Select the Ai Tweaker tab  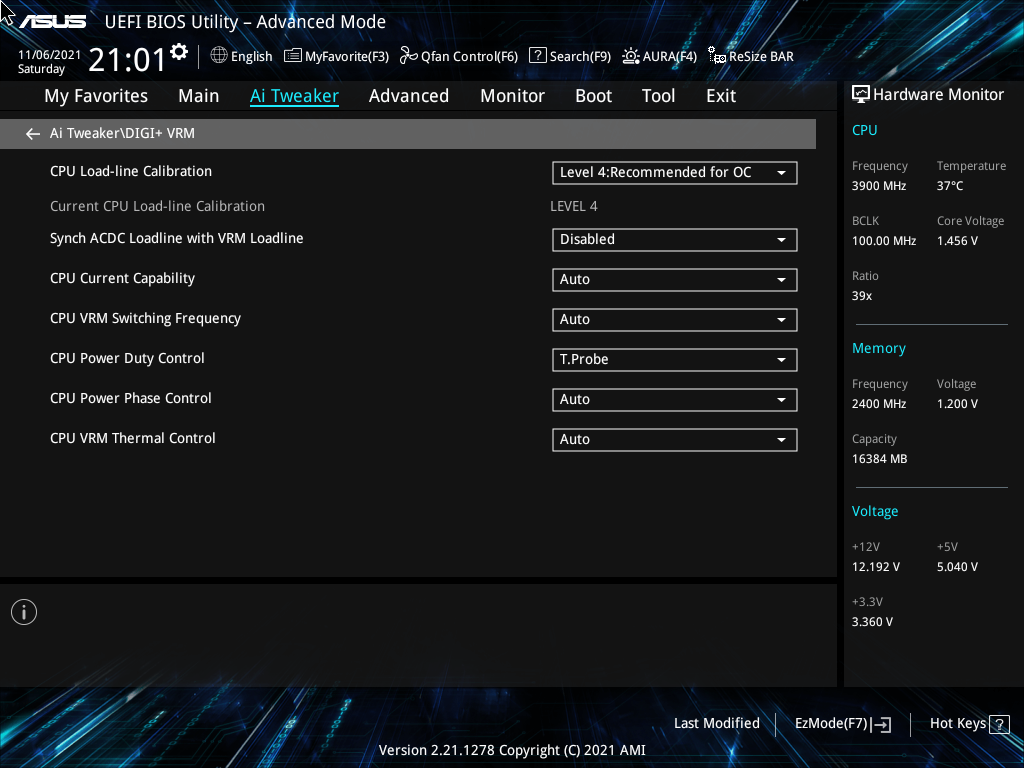pyautogui.click(x=294, y=96)
